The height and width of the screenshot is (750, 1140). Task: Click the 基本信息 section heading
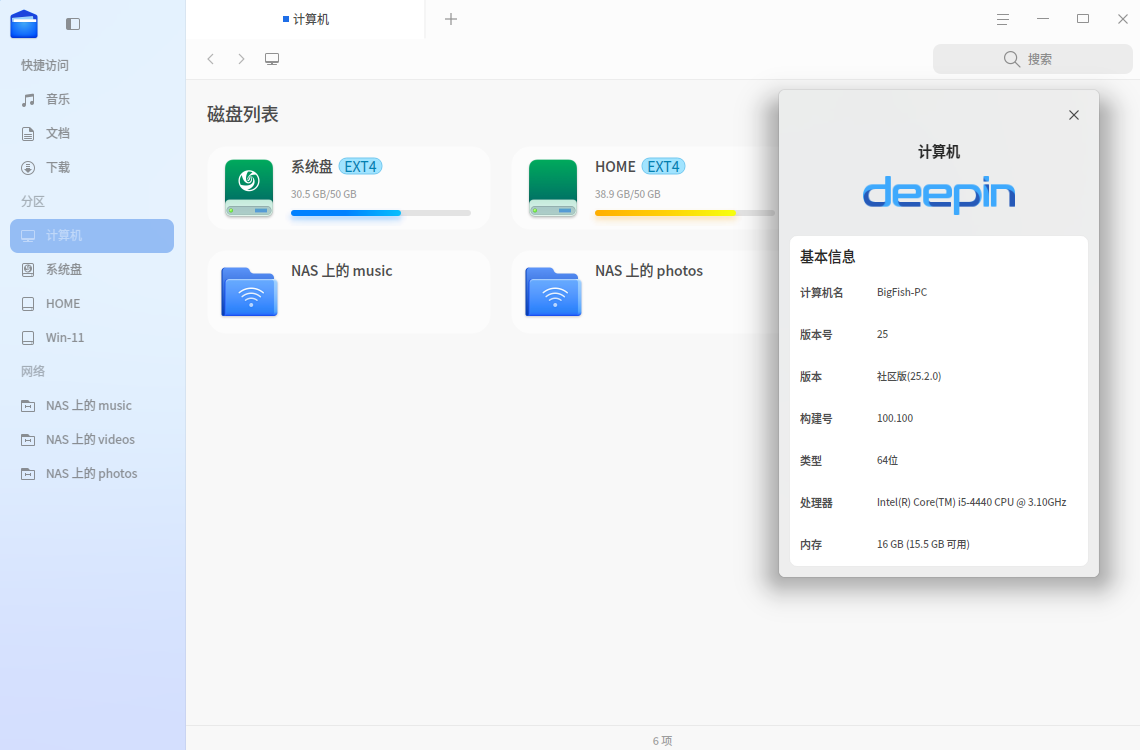pos(827,257)
